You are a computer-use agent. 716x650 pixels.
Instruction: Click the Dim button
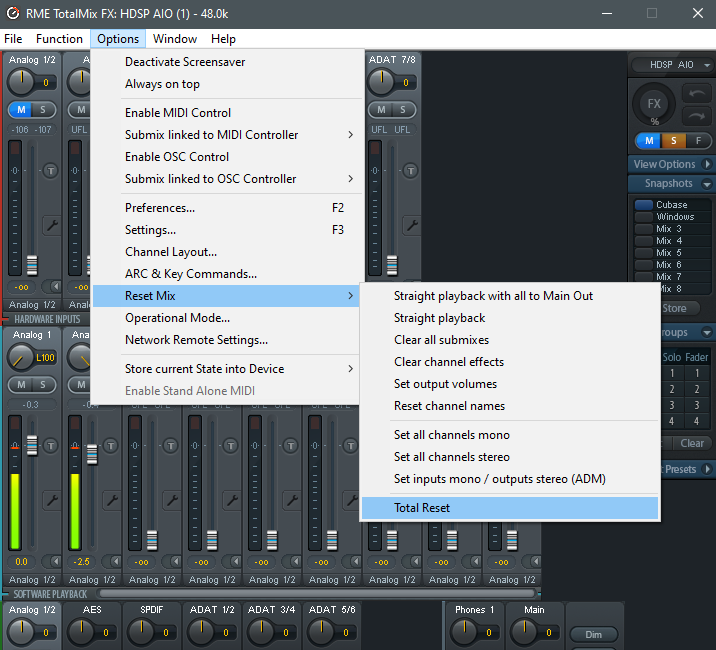pos(594,634)
